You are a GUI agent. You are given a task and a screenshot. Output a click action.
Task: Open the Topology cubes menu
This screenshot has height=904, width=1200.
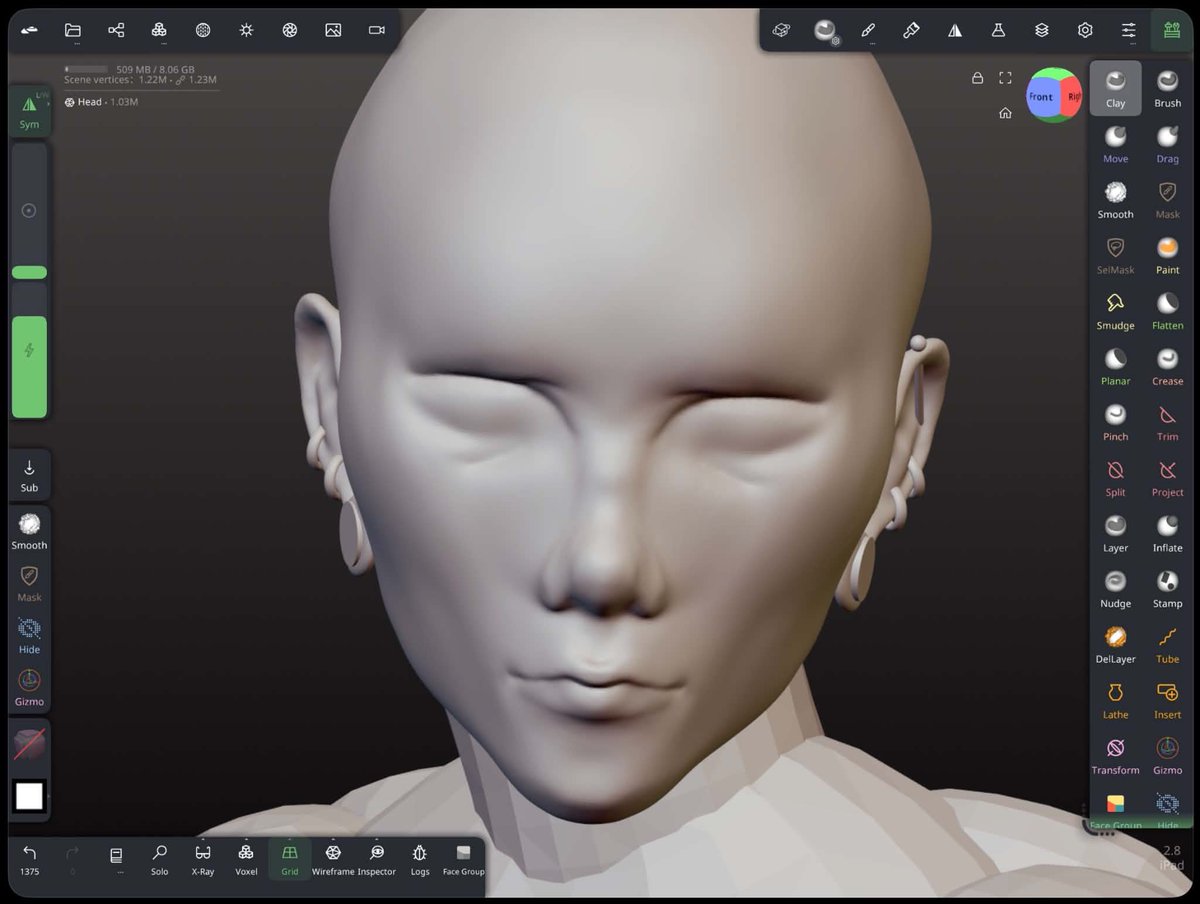(x=159, y=30)
